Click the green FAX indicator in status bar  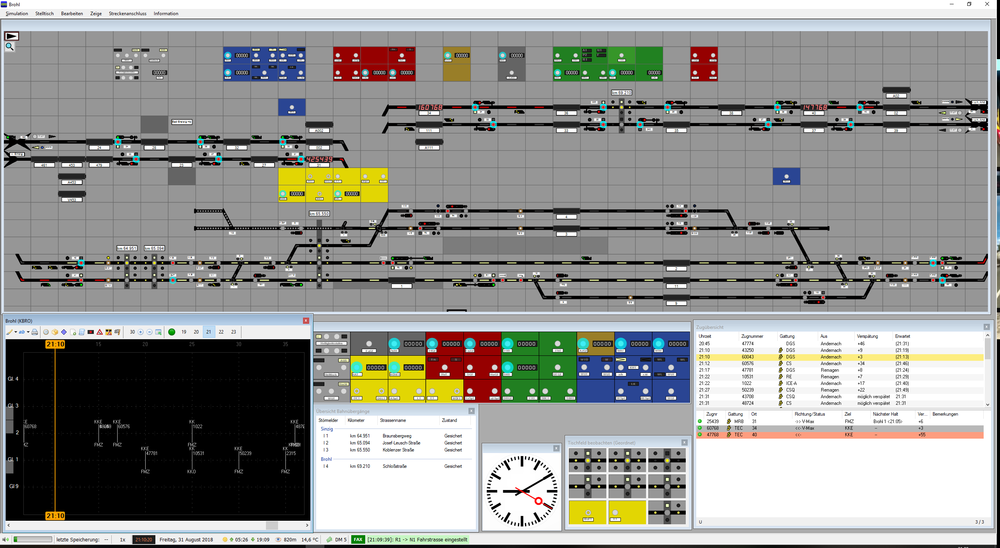(358, 540)
